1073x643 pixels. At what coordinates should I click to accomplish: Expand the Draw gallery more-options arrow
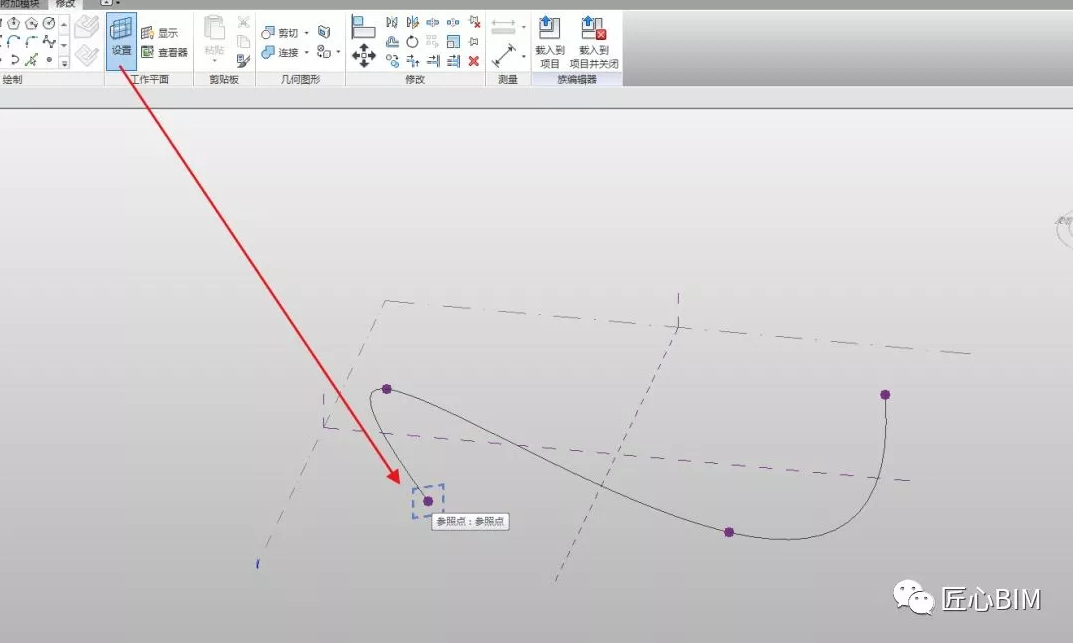[x=64, y=63]
